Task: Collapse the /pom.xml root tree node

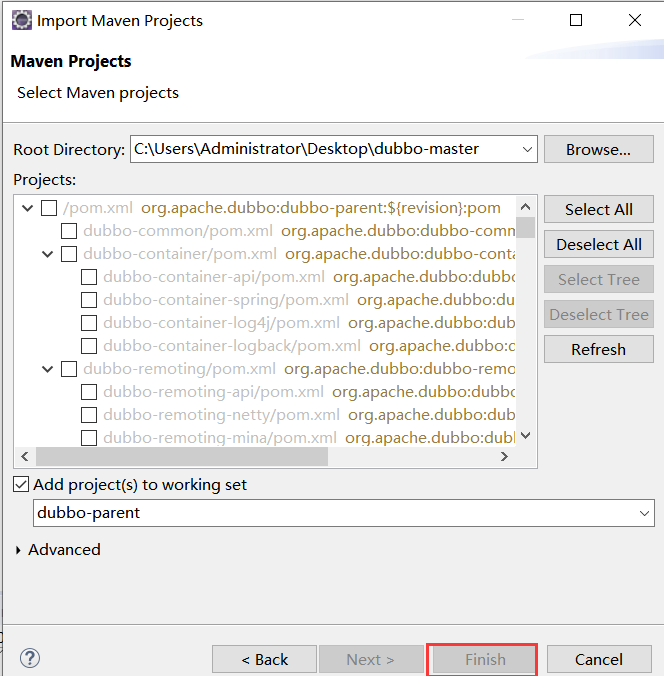Action: click(x=28, y=208)
